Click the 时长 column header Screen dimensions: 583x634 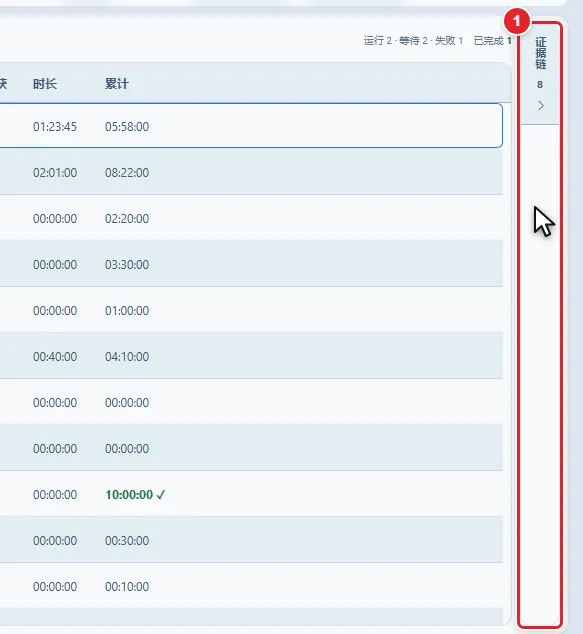point(45,84)
